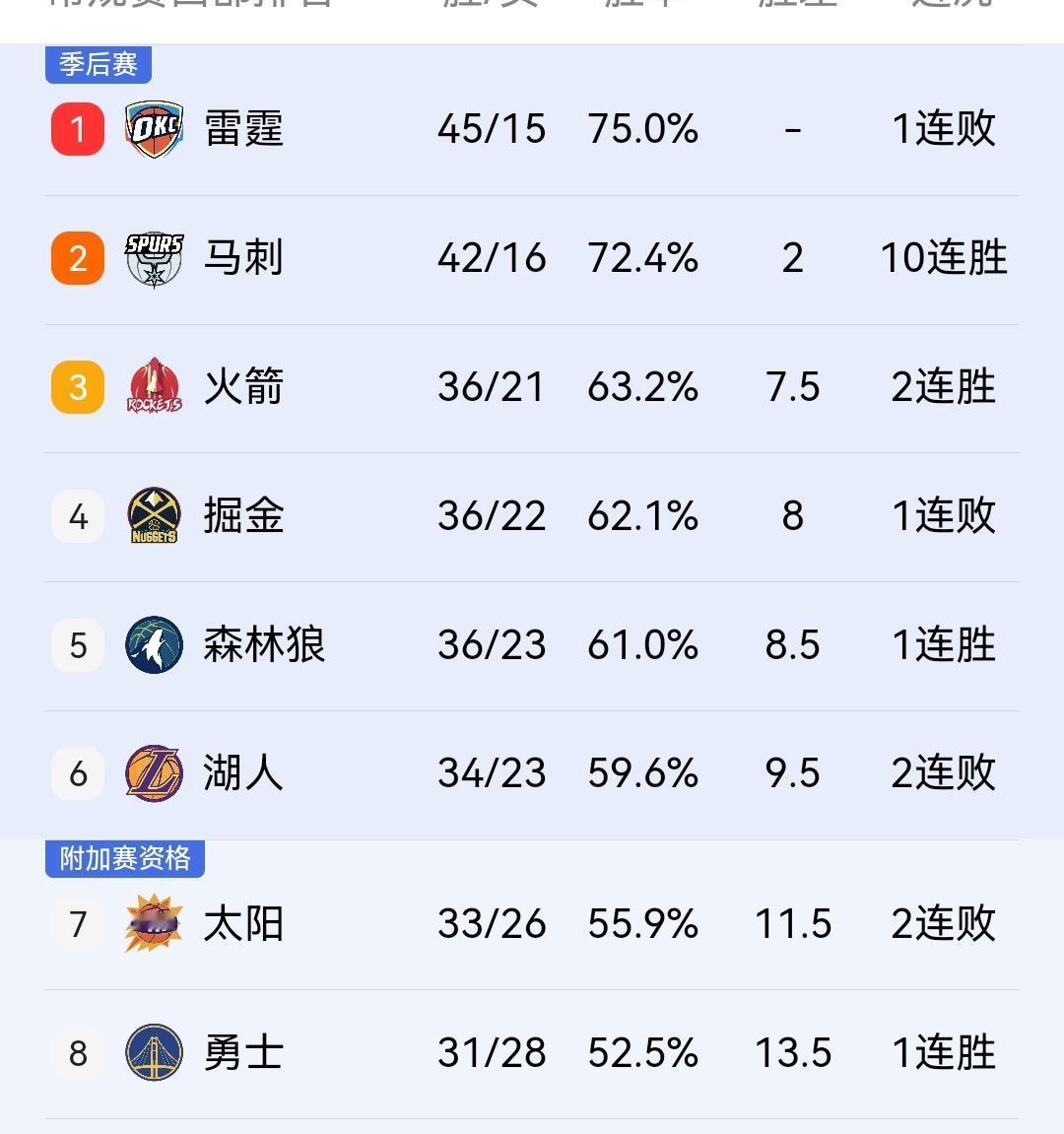The image size is (1064, 1134).
Task: Expand the 季后赛 section label
Action: [99, 65]
